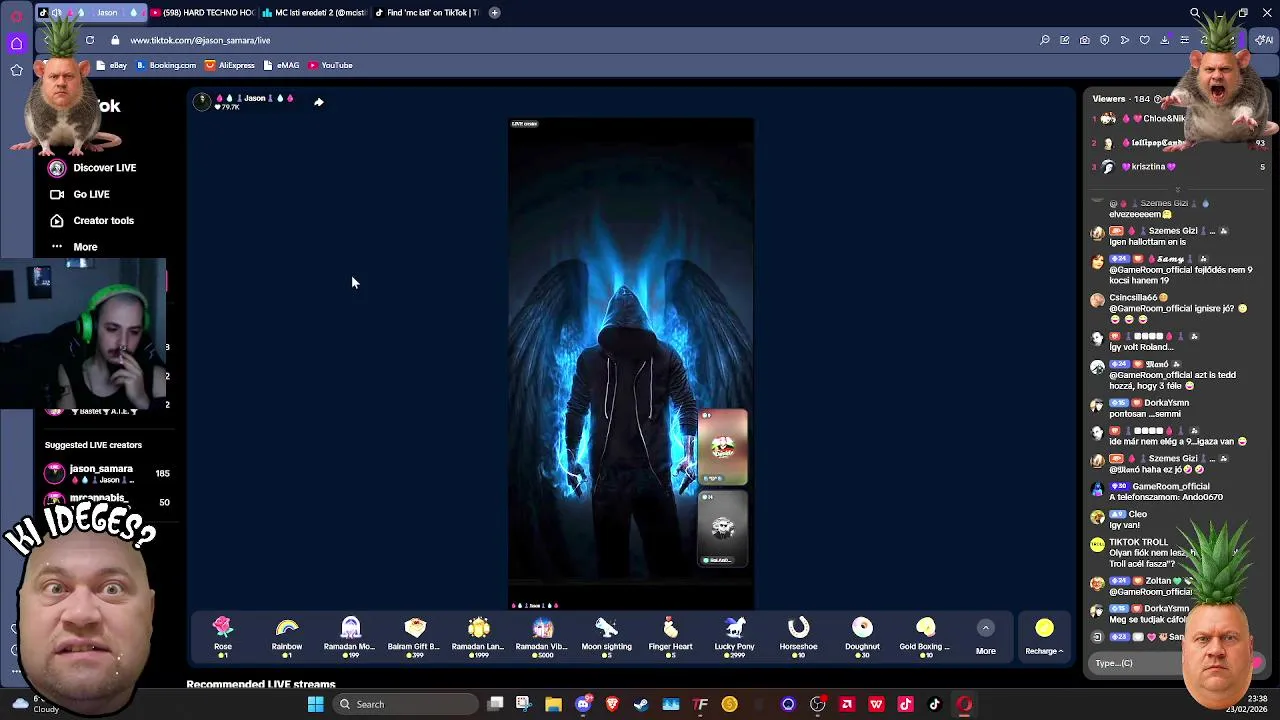Choose the Ramadan Lan... gift
The image size is (1280, 720).
(x=478, y=635)
